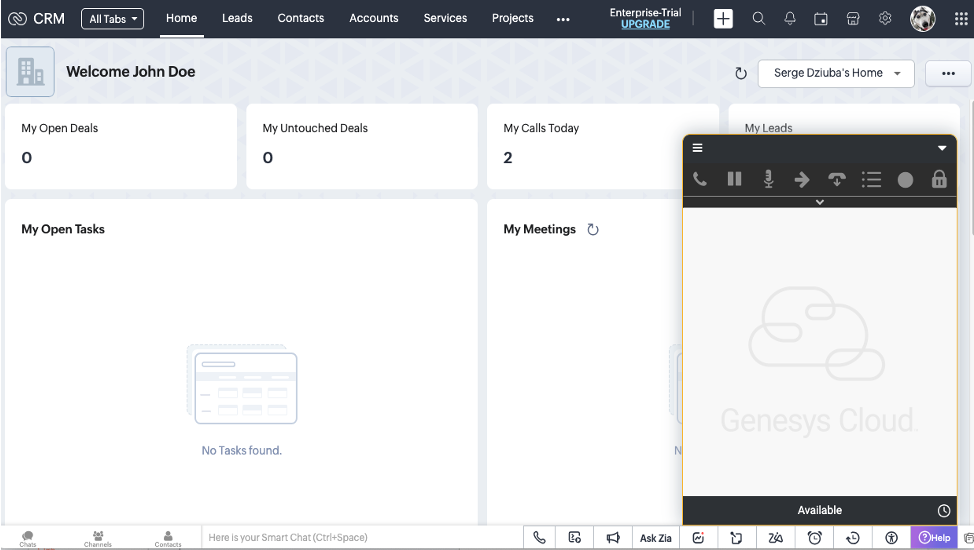The height and width of the screenshot is (550, 974).
Task: Open the search magnifier icon
Action: pos(758,19)
